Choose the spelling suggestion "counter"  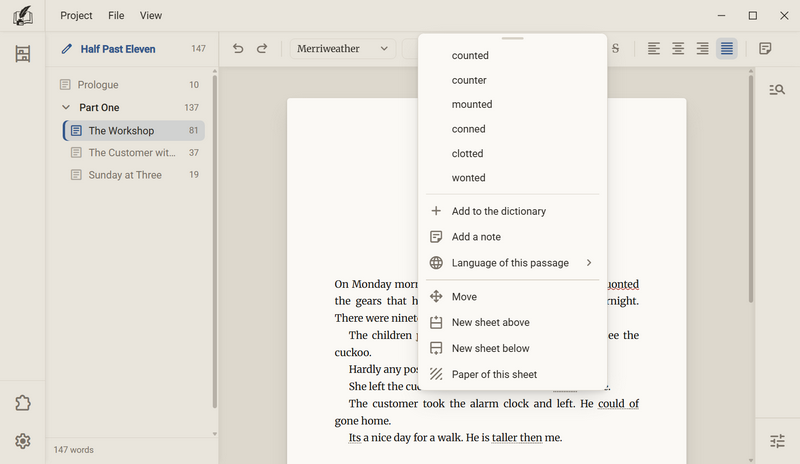[x=512, y=80]
